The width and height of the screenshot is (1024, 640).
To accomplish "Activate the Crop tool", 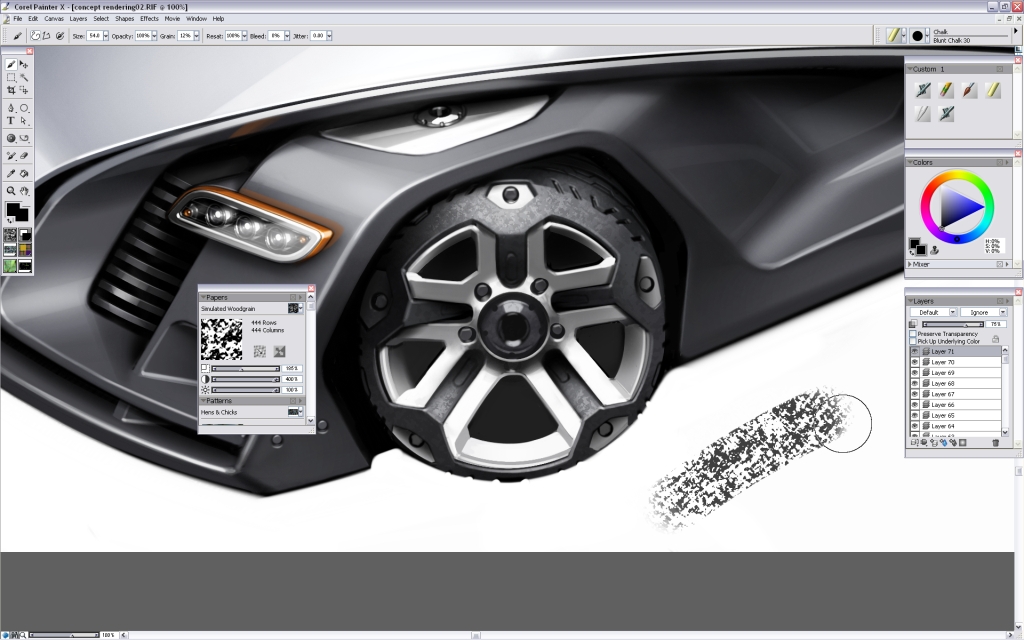I will [x=9, y=89].
